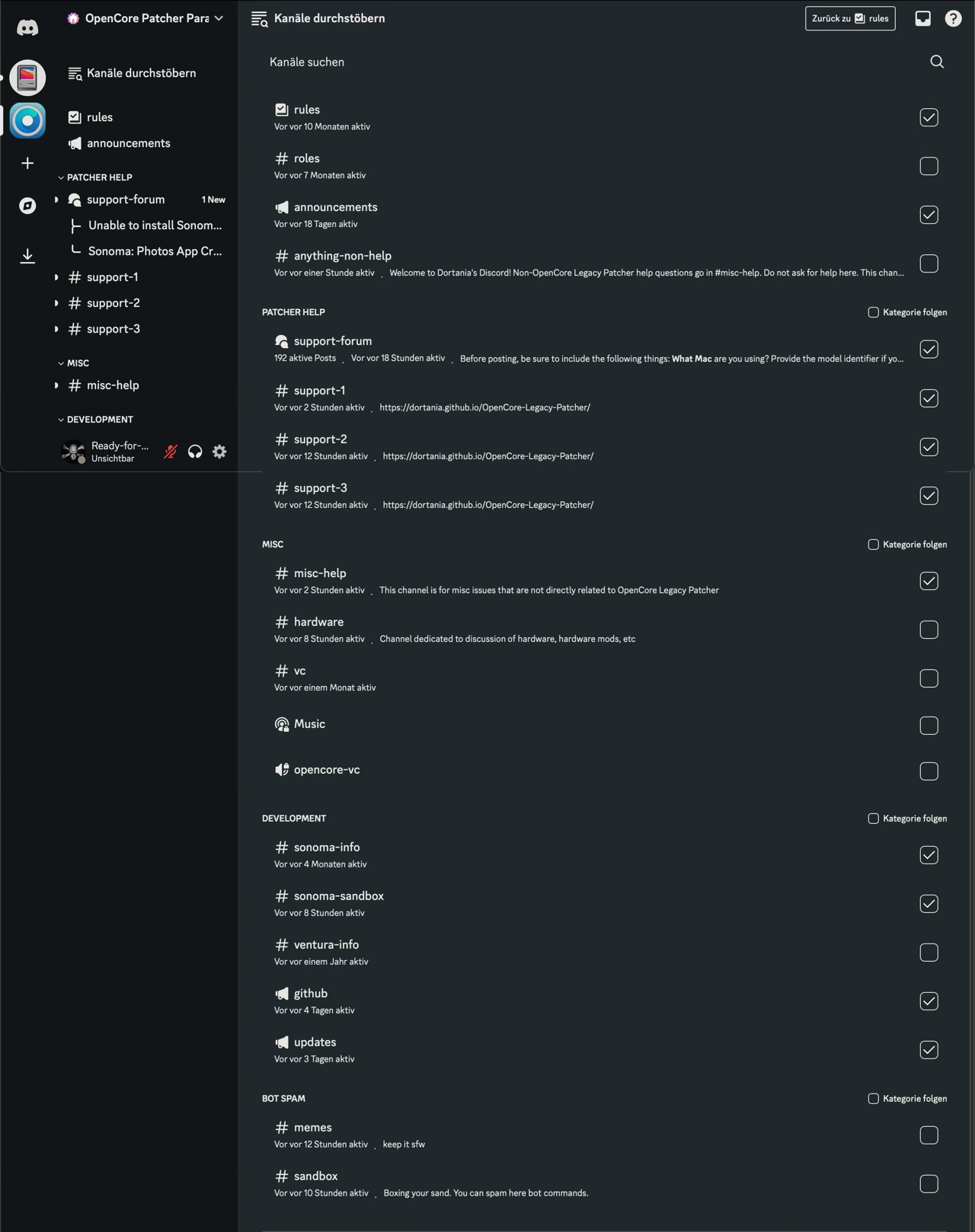Image resolution: width=975 pixels, height=1232 pixels.
Task: Click the Zurück zu rules button
Action: pos(850,18)
